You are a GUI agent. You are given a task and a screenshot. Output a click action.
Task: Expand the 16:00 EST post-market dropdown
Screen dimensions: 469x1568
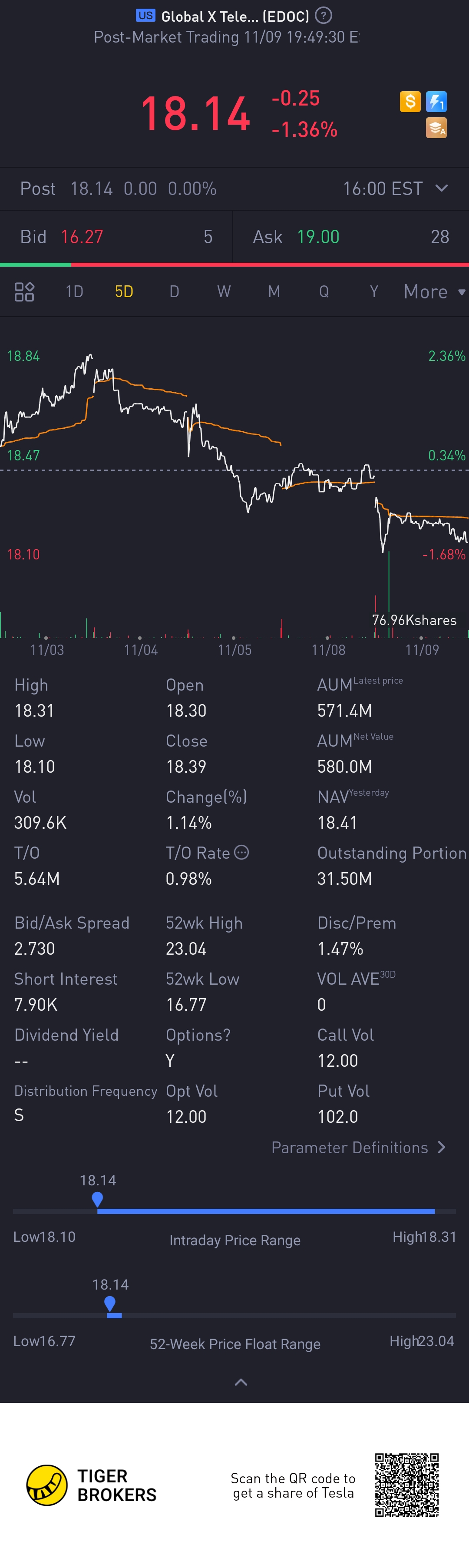click(442, 188)
